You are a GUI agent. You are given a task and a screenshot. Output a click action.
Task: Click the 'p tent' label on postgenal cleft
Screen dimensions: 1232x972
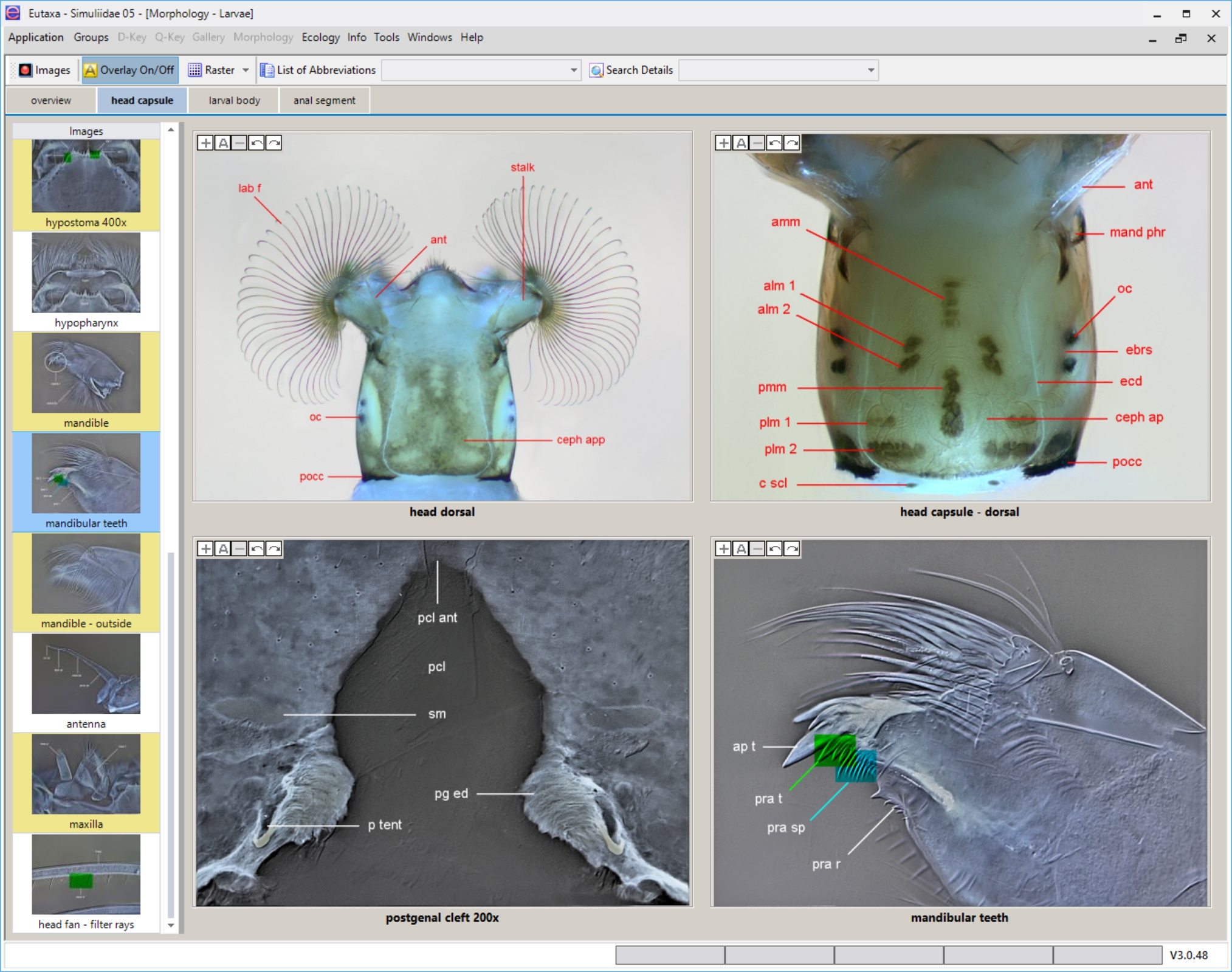click(385, 825)
